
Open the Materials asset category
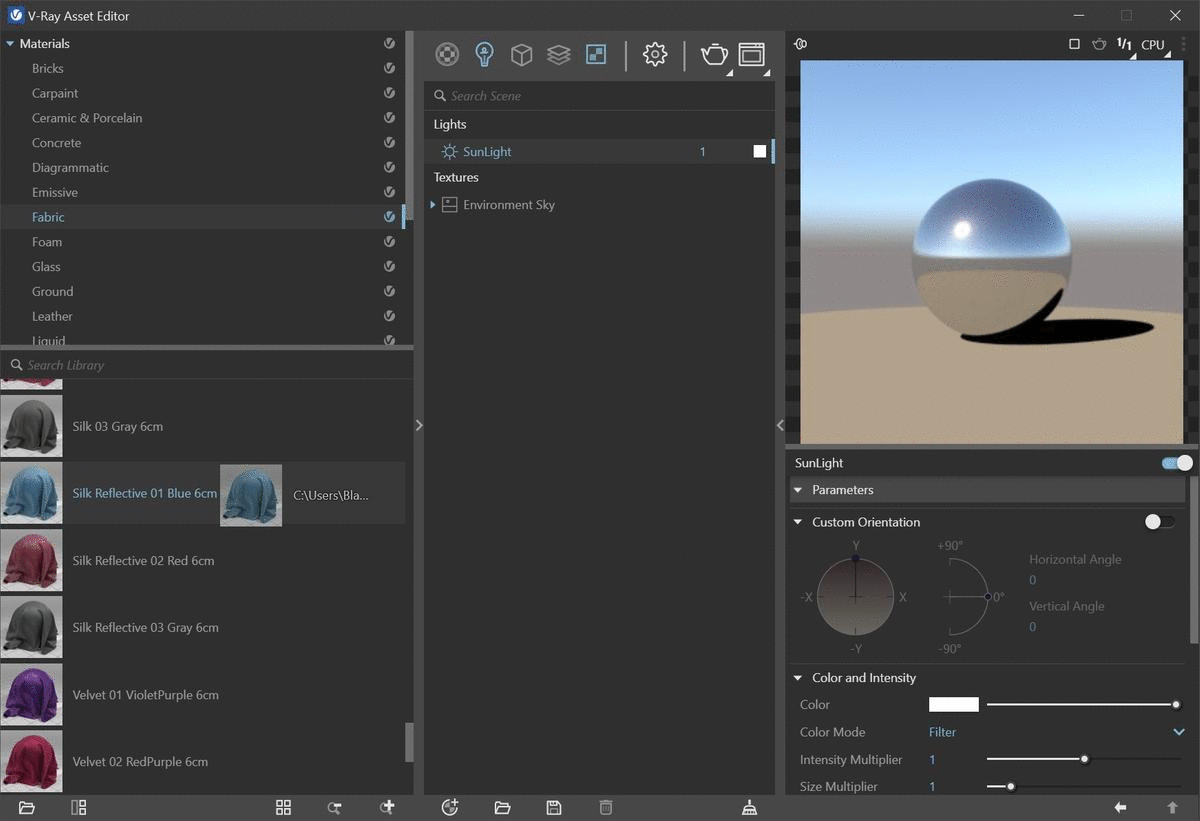click(447, 54)
